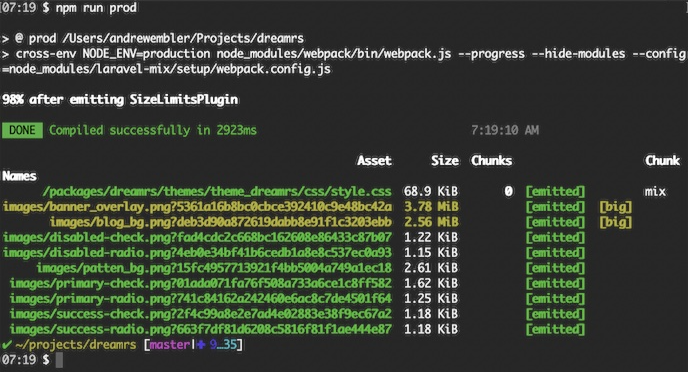The height and width of the screenshot is (372, 688).
Task: Click the '~/projects/dreamrs' prompt path
Action: [x=76, y=345]
